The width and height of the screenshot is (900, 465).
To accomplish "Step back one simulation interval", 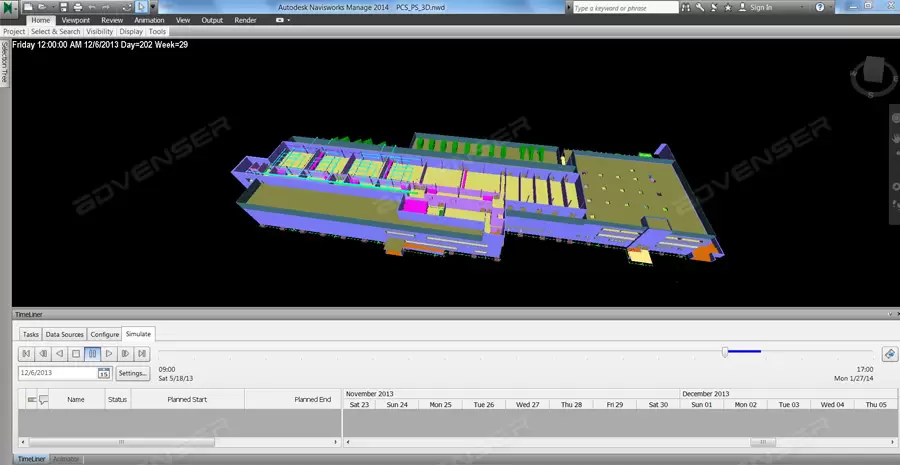I will pos(42,354).
